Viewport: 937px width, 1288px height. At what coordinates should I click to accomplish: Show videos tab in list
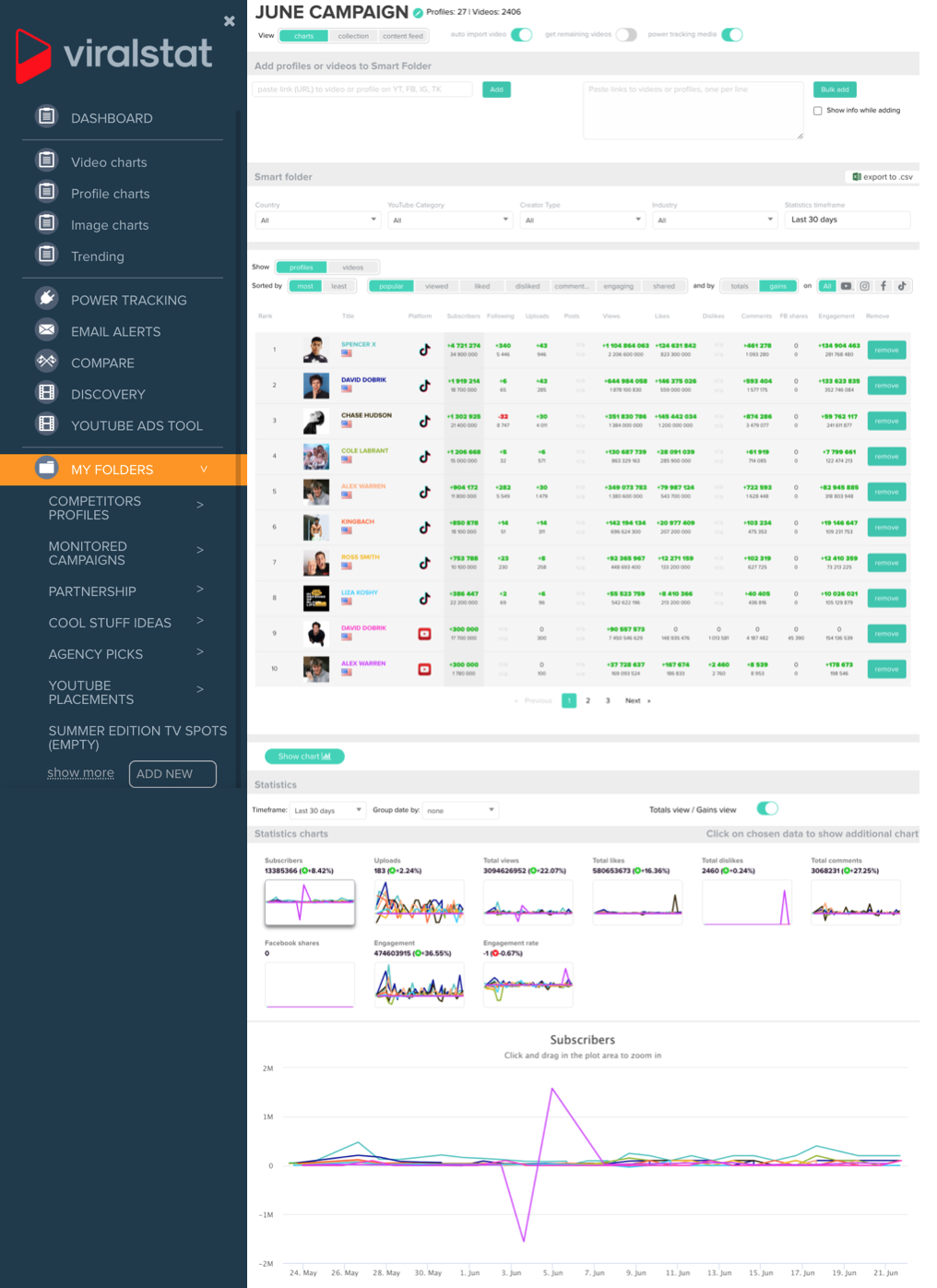tap(353, 268)
